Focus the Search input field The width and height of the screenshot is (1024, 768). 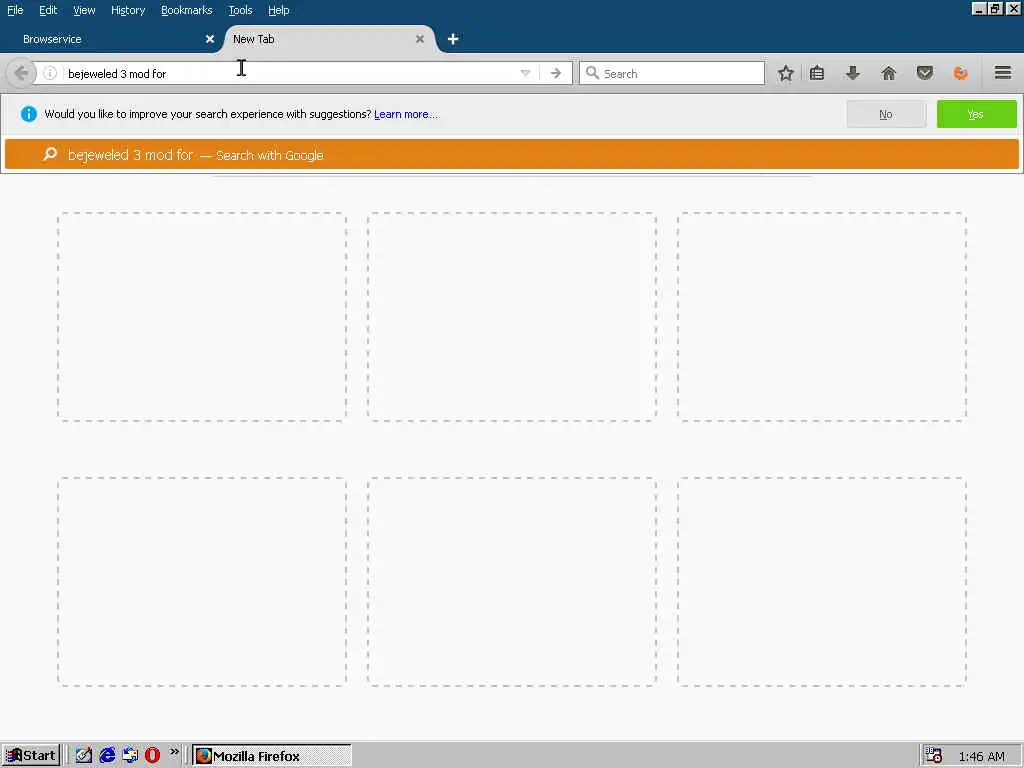click(x=671, y=73)
